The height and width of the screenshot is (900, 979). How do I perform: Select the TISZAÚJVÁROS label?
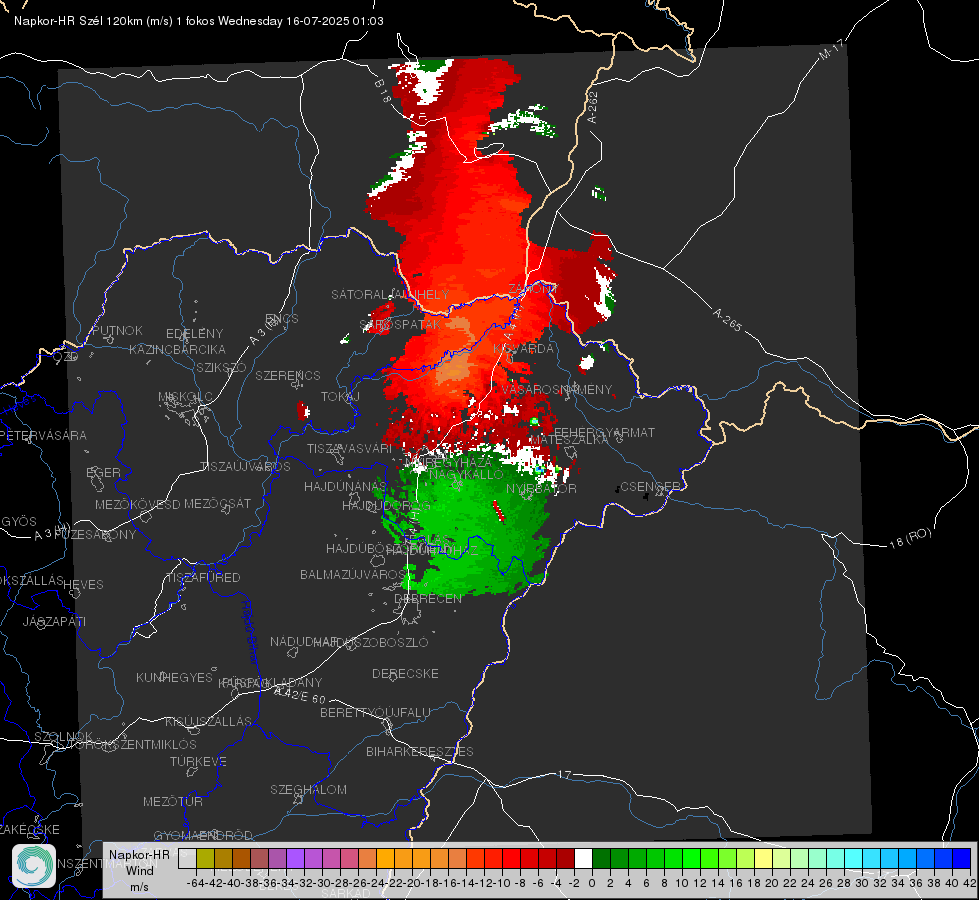[x=245, y=467]
